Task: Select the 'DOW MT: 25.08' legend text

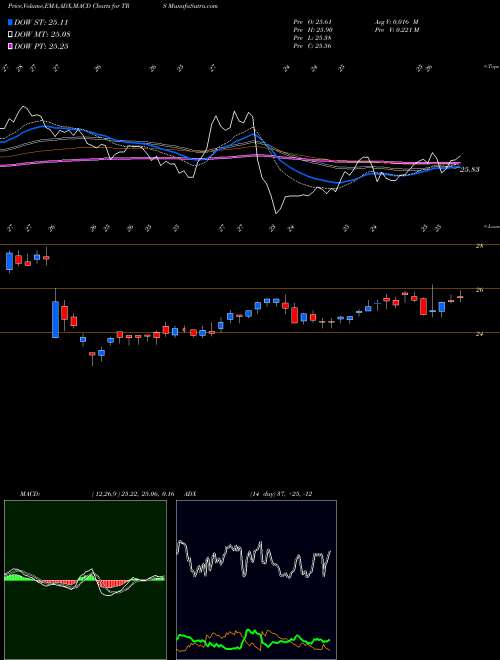Action: 43,35
